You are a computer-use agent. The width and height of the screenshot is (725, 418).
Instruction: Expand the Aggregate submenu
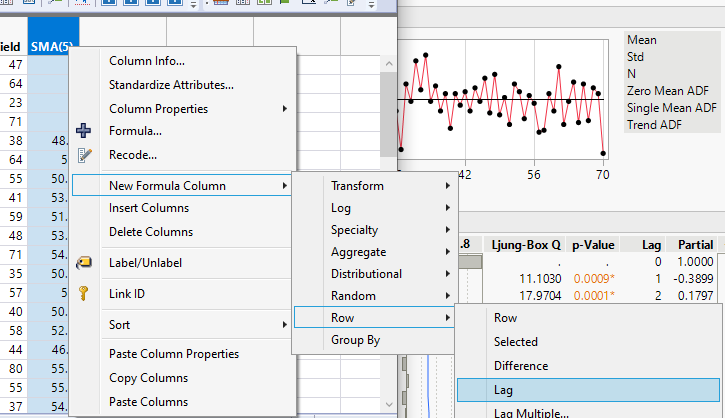click(x=375, y=252)
